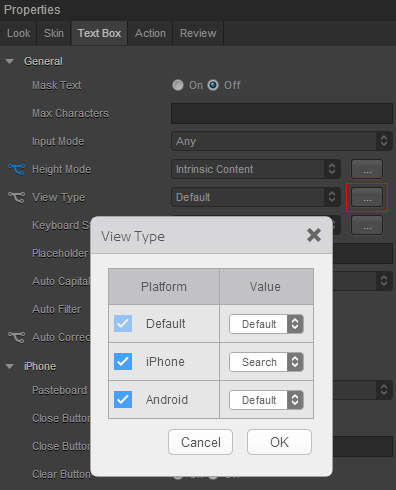
Task: Collapse the iPhone section triangle
Action: [10, 366]
